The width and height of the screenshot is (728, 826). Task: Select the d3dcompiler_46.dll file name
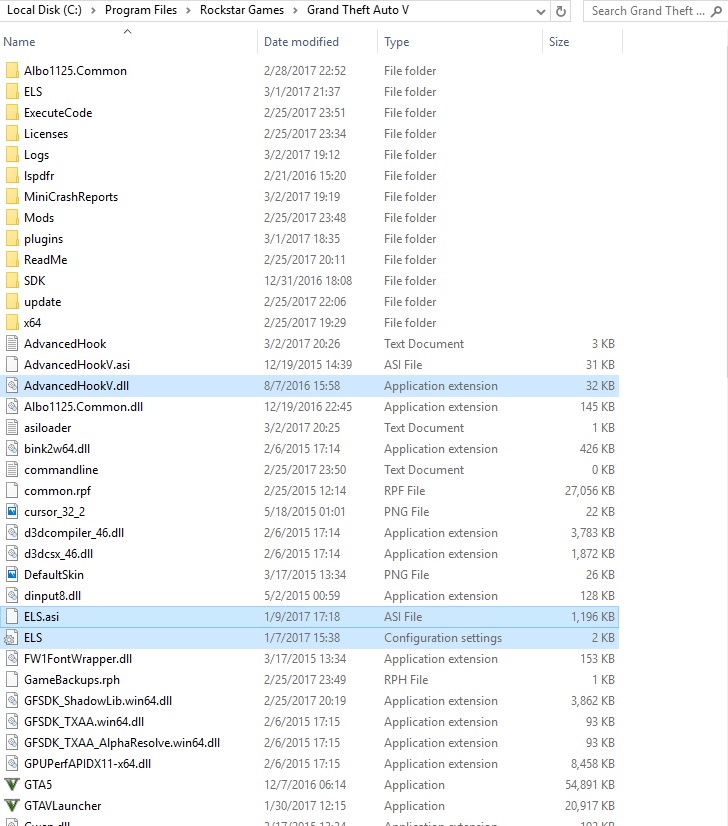pos(74,533)
